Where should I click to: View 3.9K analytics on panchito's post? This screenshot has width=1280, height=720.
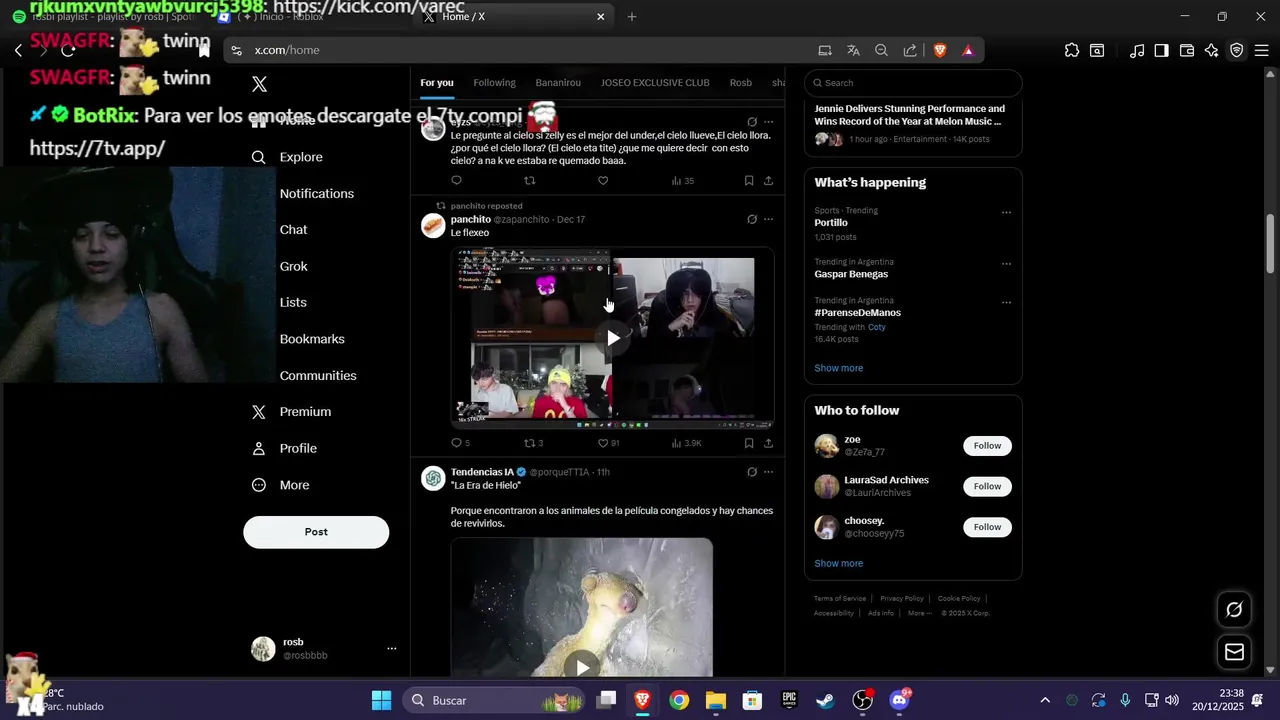686,443
